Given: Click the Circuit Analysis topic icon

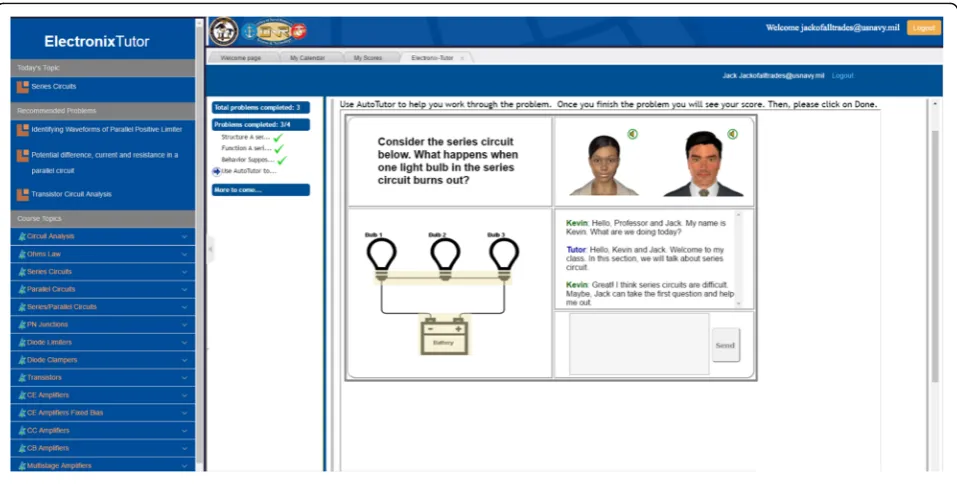Looking at the screenshot, I should [x=22, y=236].
